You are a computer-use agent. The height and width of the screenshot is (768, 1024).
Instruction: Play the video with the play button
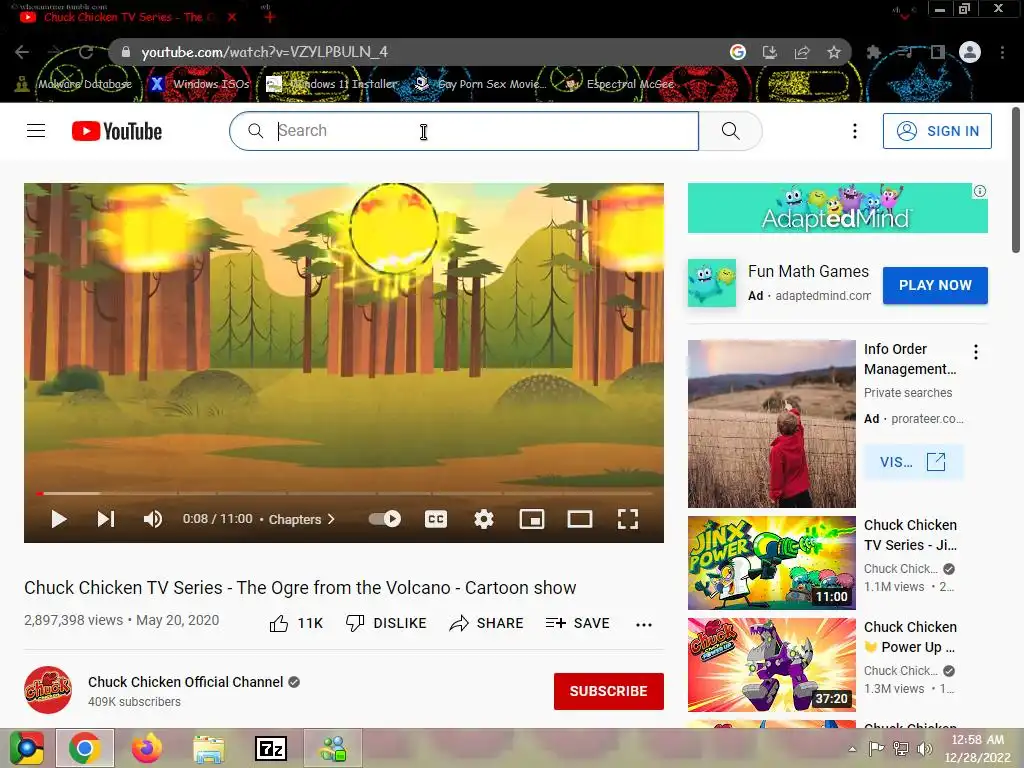[59, 519]
